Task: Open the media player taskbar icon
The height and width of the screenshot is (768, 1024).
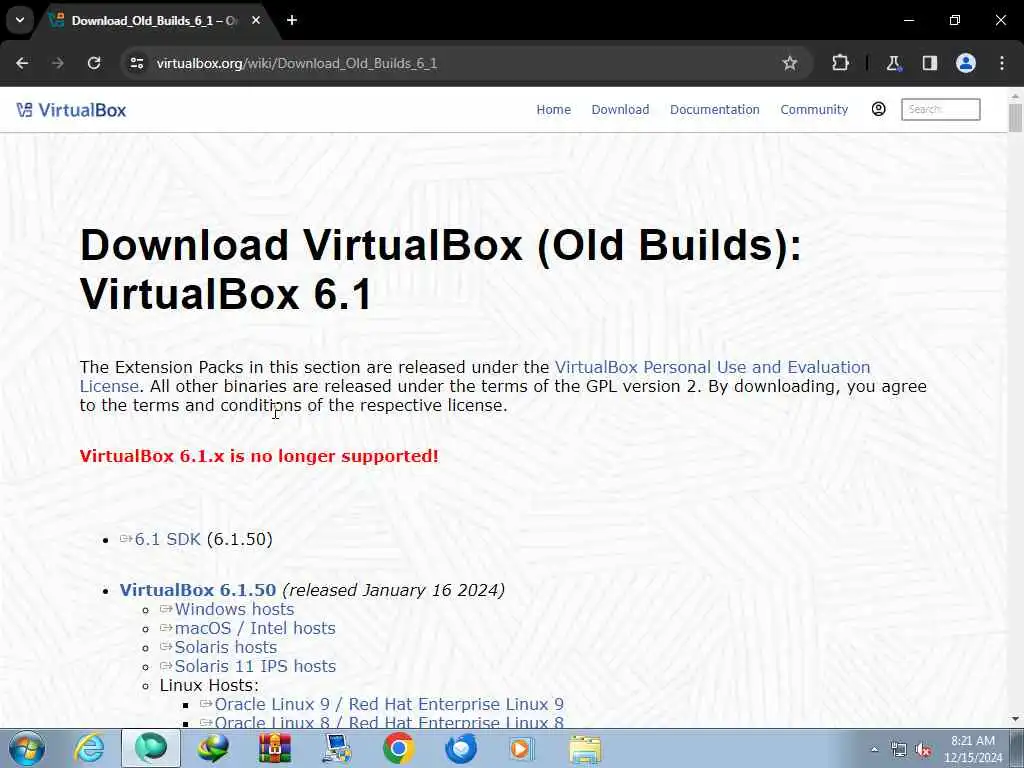Action: click(522, 748)
